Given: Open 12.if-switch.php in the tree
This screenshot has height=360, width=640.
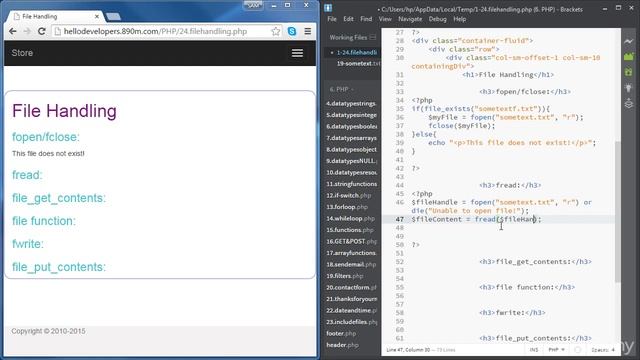Looking at the screenshot, I should coord(349,196).
